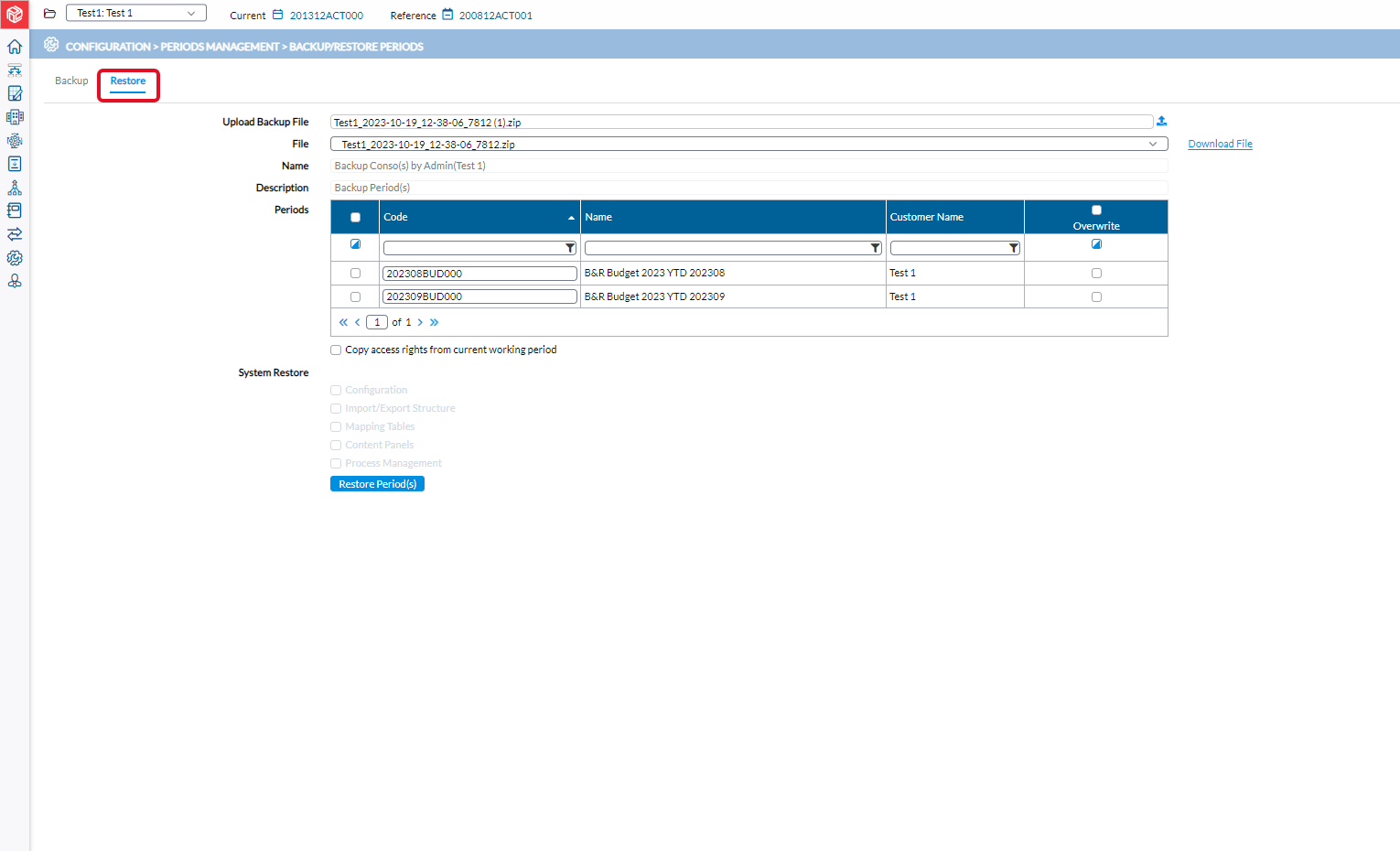Click the folder icon beside consolidation selector

[50, 14]
